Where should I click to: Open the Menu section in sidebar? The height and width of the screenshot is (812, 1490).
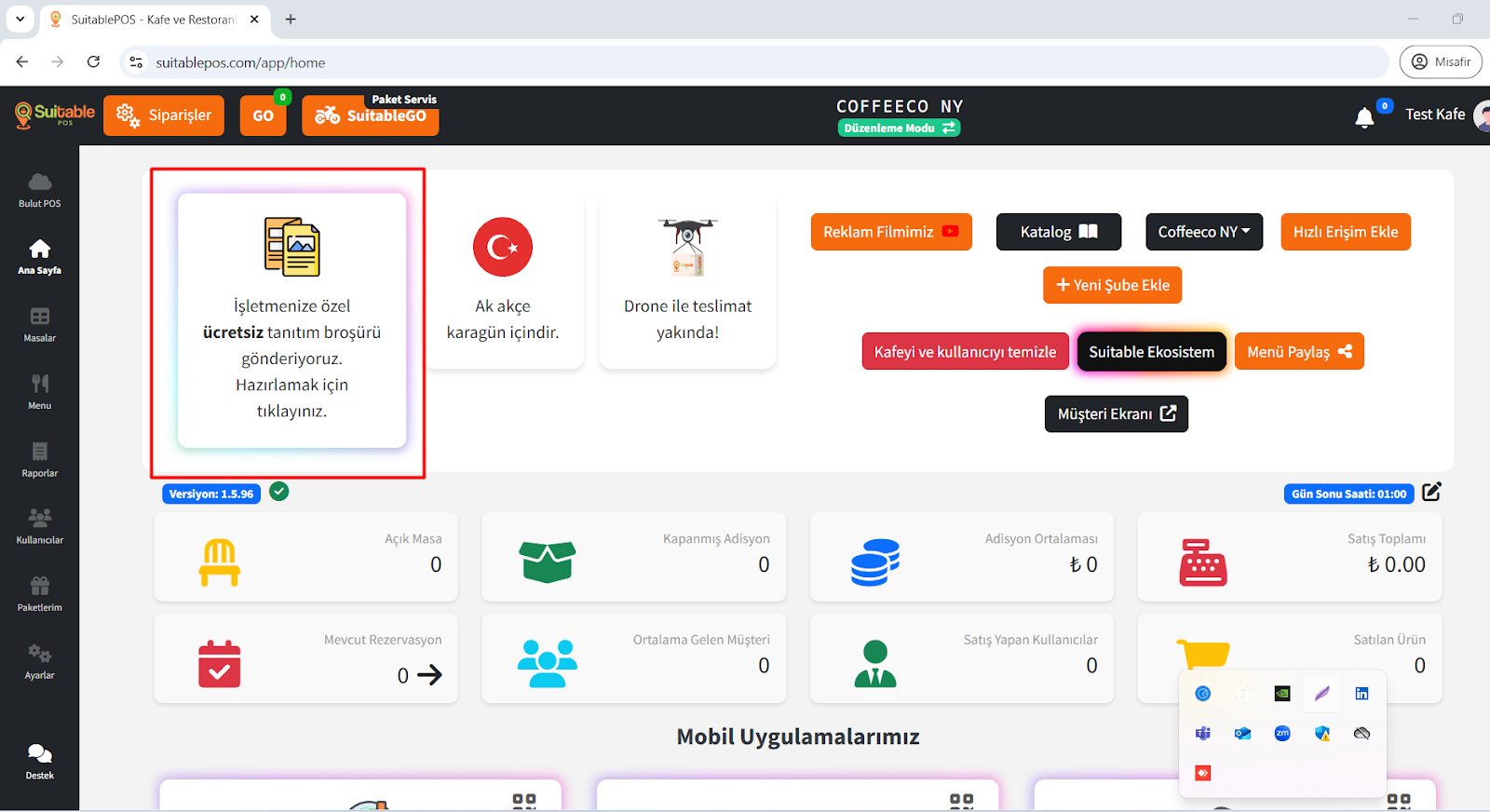(x=39, y=392)
